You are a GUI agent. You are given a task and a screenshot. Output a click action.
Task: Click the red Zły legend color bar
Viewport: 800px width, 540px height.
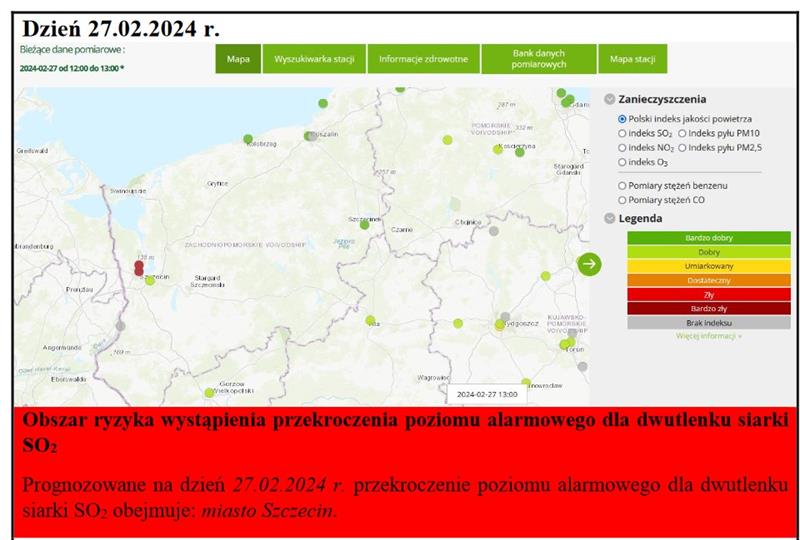(x=708, y=295)
